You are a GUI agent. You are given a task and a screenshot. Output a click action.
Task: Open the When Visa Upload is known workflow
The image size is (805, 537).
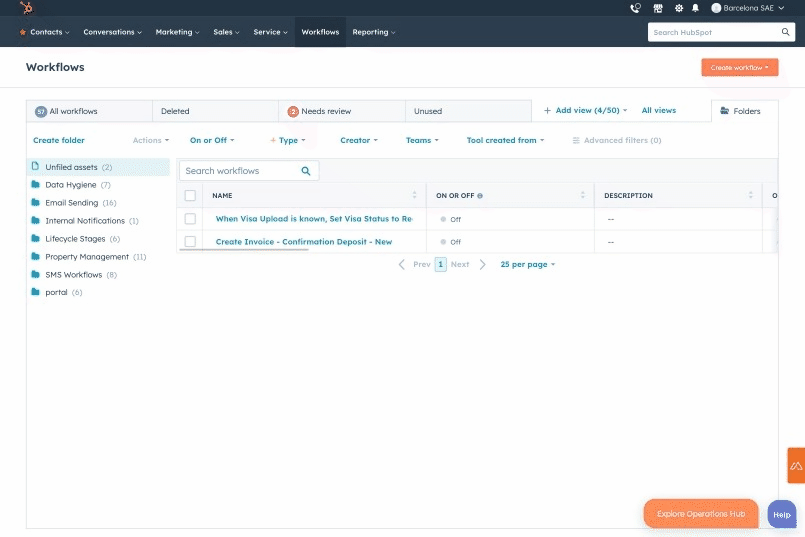[314, 219]
